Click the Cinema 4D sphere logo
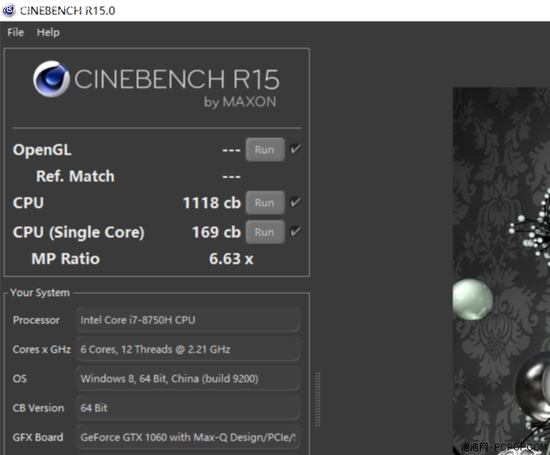Image resolution: width=550 pixels, height=455 pixels. (x=51, y=79)
